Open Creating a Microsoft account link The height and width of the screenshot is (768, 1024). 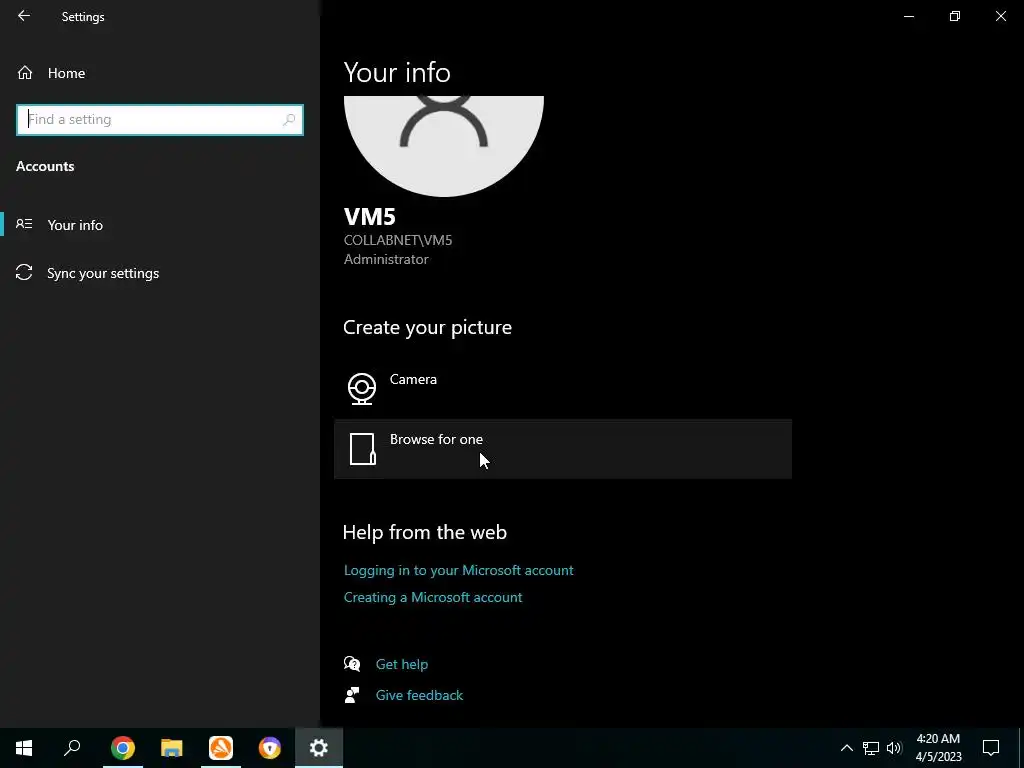(433, 597)
